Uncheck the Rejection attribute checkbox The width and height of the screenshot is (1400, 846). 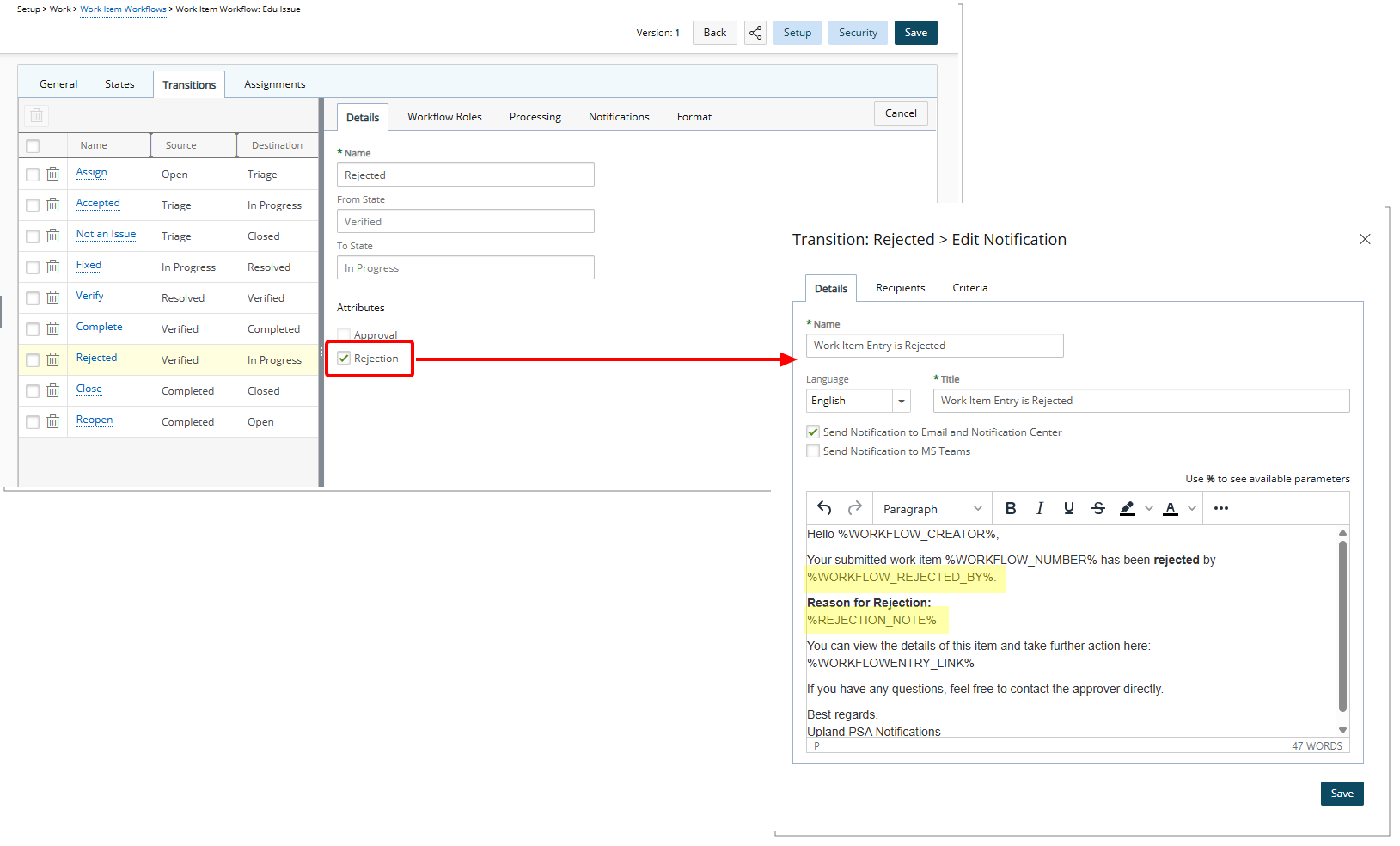coord(344,358)
